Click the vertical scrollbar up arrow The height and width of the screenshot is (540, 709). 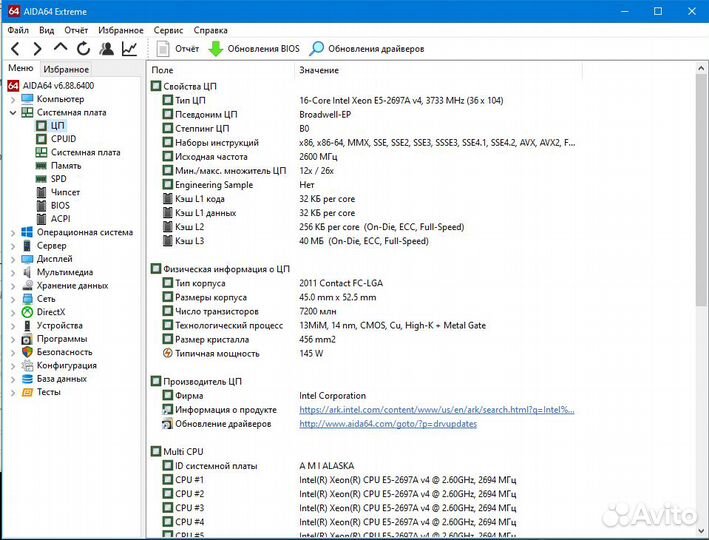coord(701,68)
